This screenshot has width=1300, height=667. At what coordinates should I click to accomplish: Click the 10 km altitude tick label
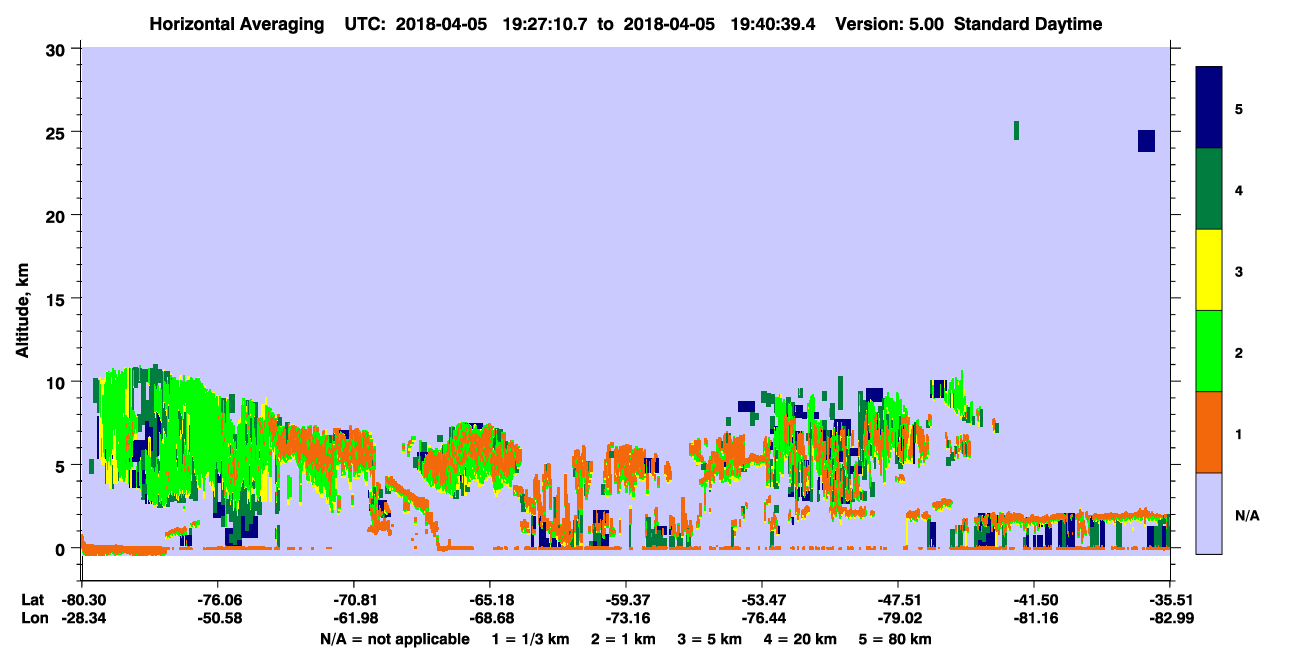tap(58, 382)
